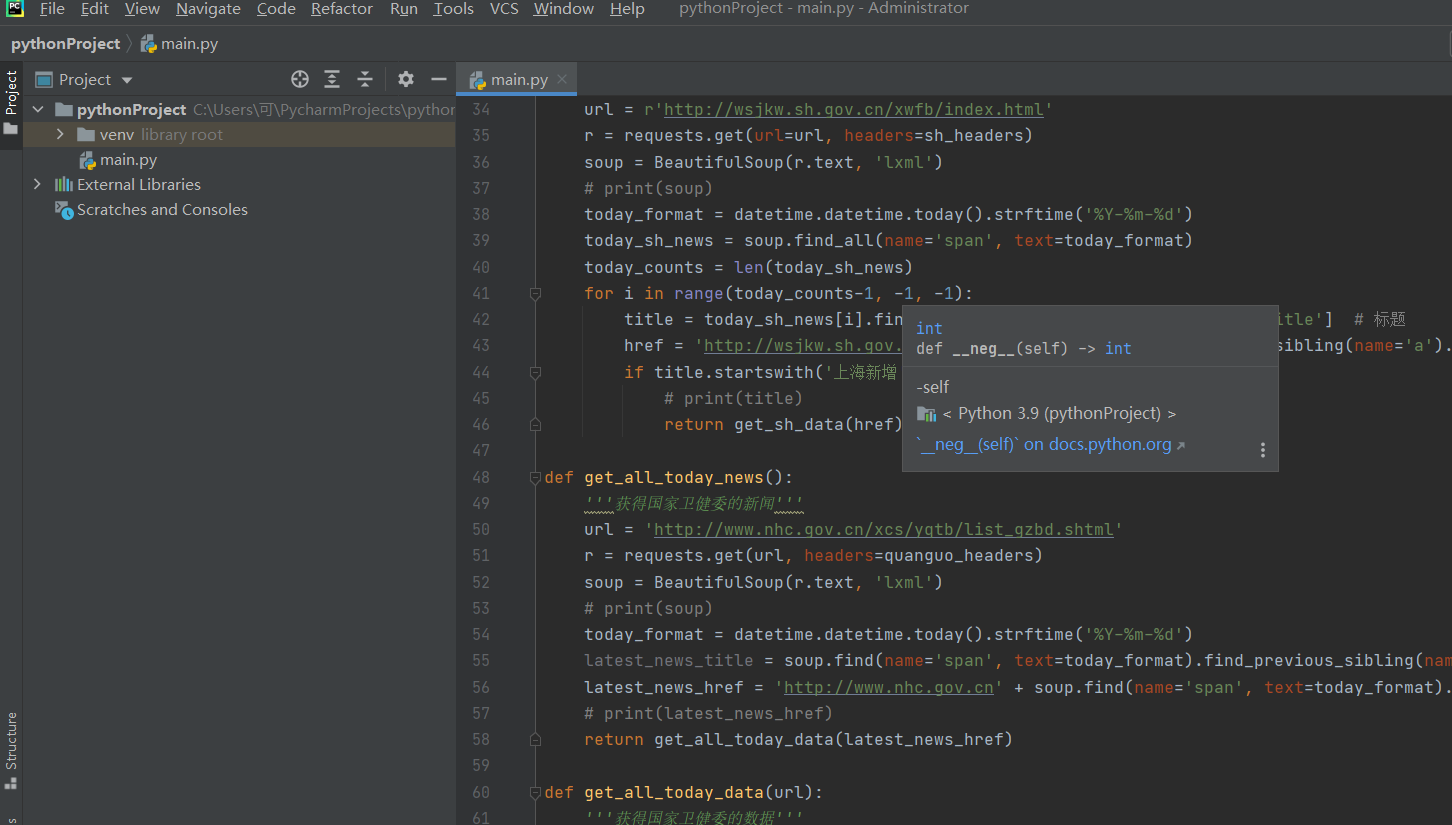Click fold end marker on line 46
The height and width of the screenshot is (825, 1452).
(x=535, y=424)
